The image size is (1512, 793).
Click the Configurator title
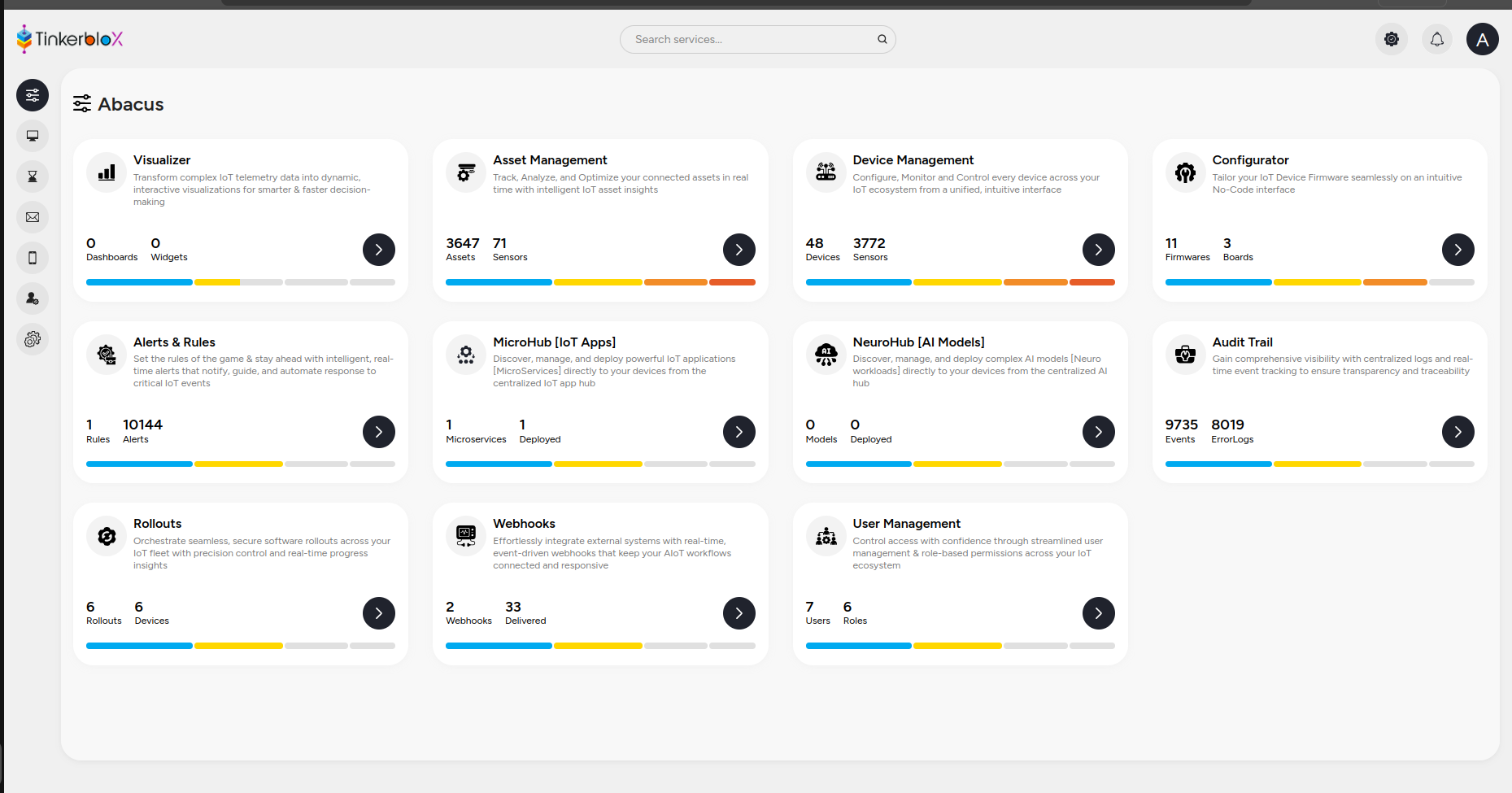(x=1250, y=160)
